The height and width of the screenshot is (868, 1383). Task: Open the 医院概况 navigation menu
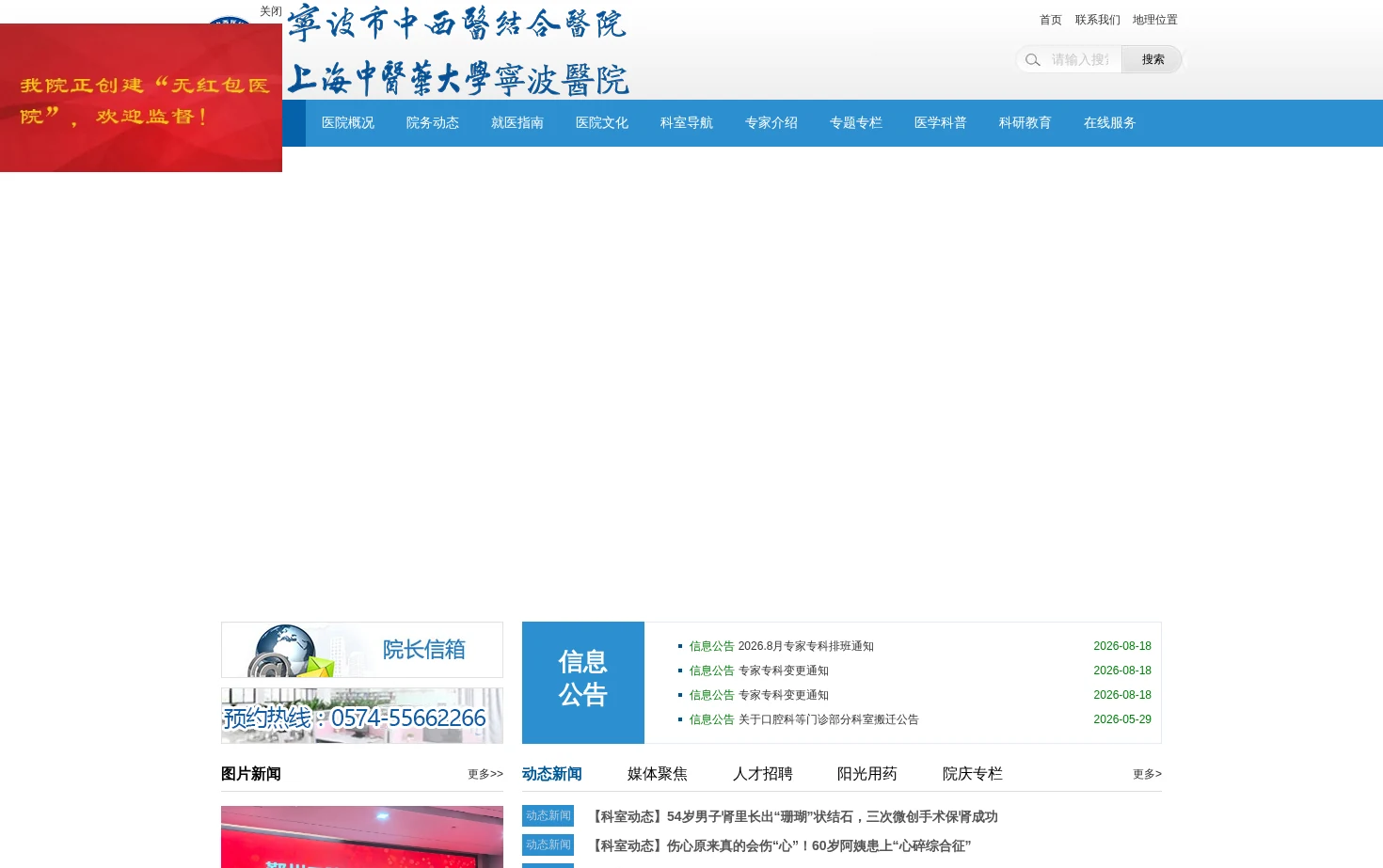[348, 123]
